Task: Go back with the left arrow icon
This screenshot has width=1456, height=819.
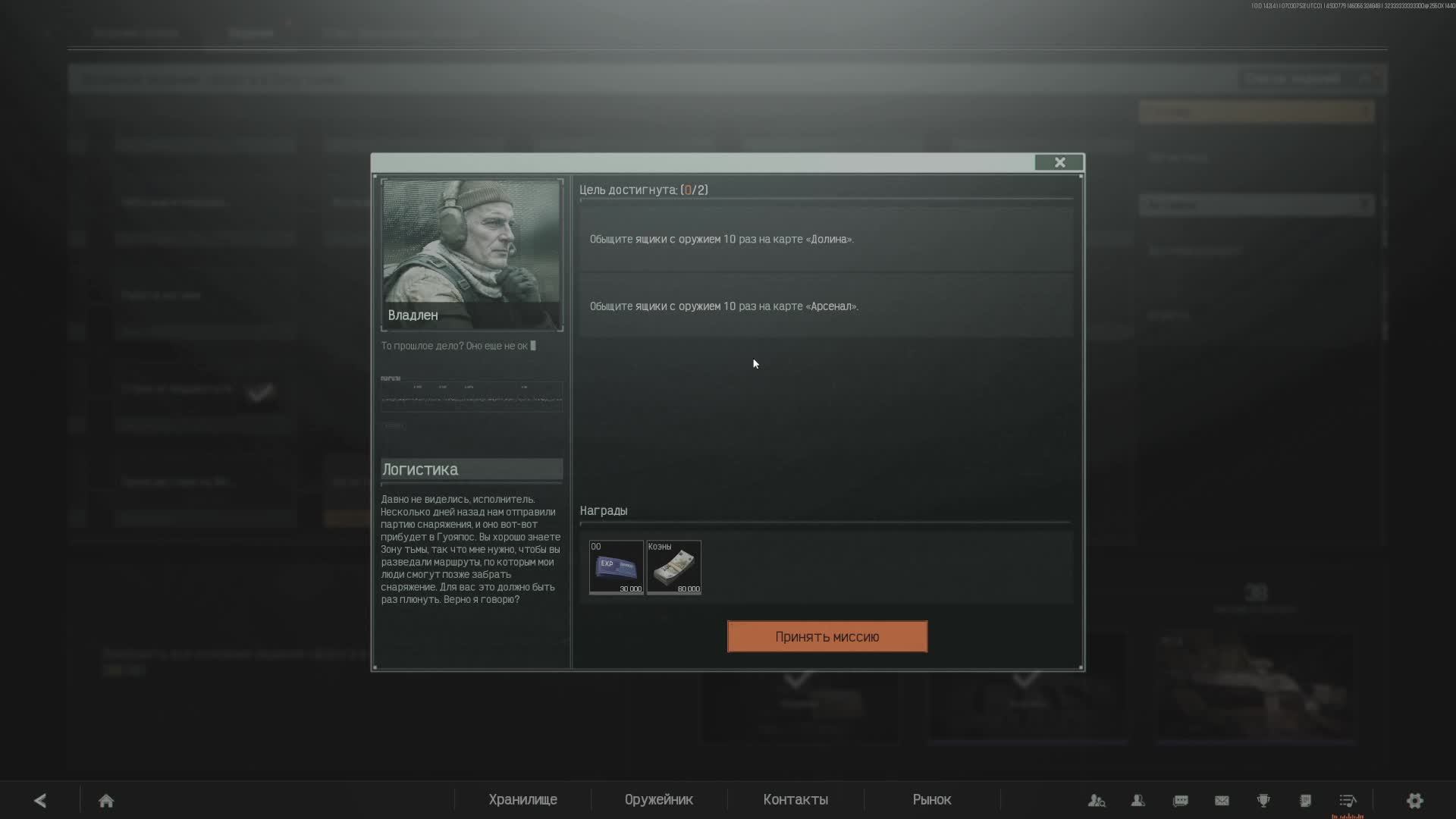Action: 40,800
